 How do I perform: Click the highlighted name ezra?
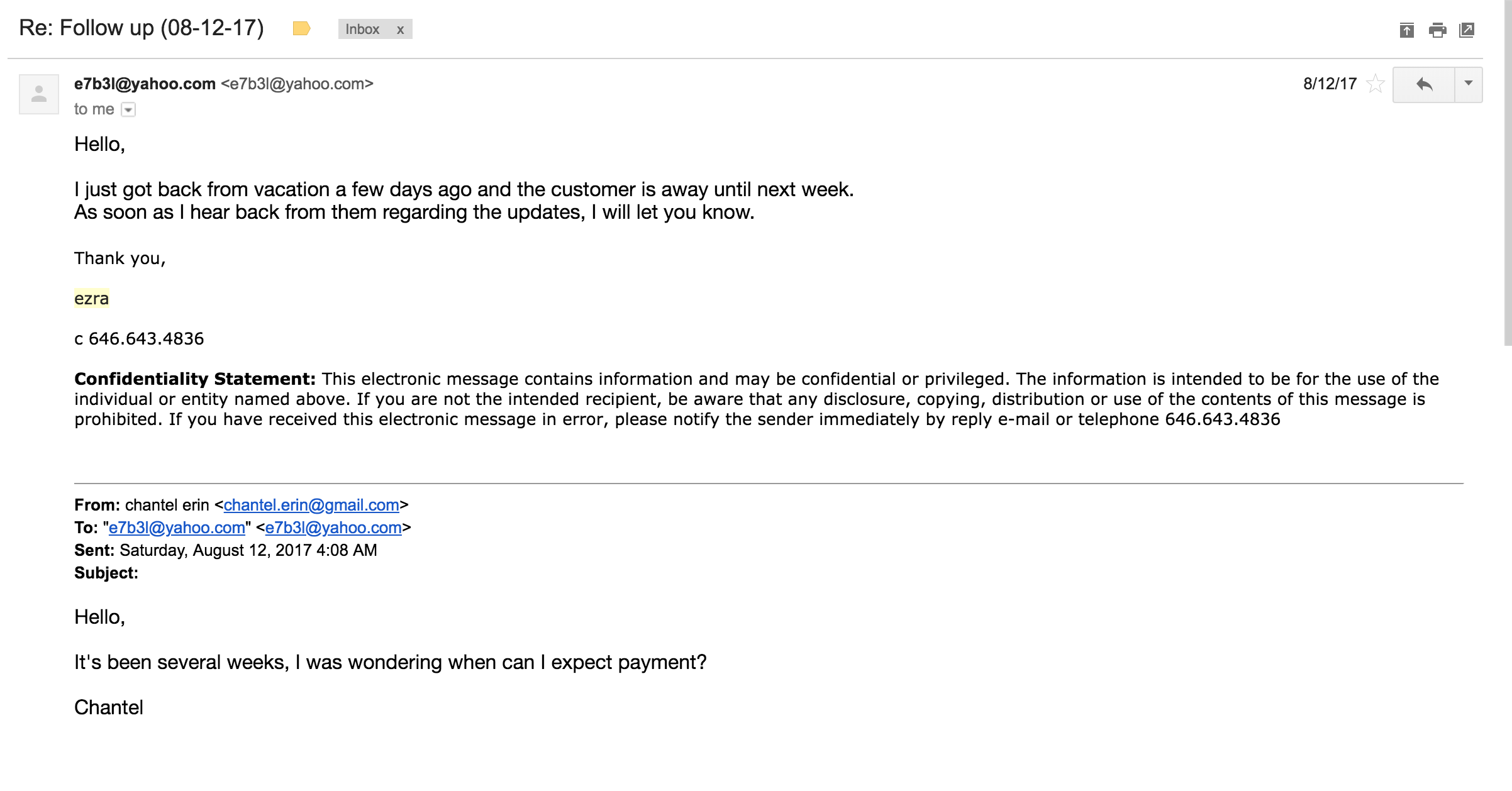click(92, 298)
